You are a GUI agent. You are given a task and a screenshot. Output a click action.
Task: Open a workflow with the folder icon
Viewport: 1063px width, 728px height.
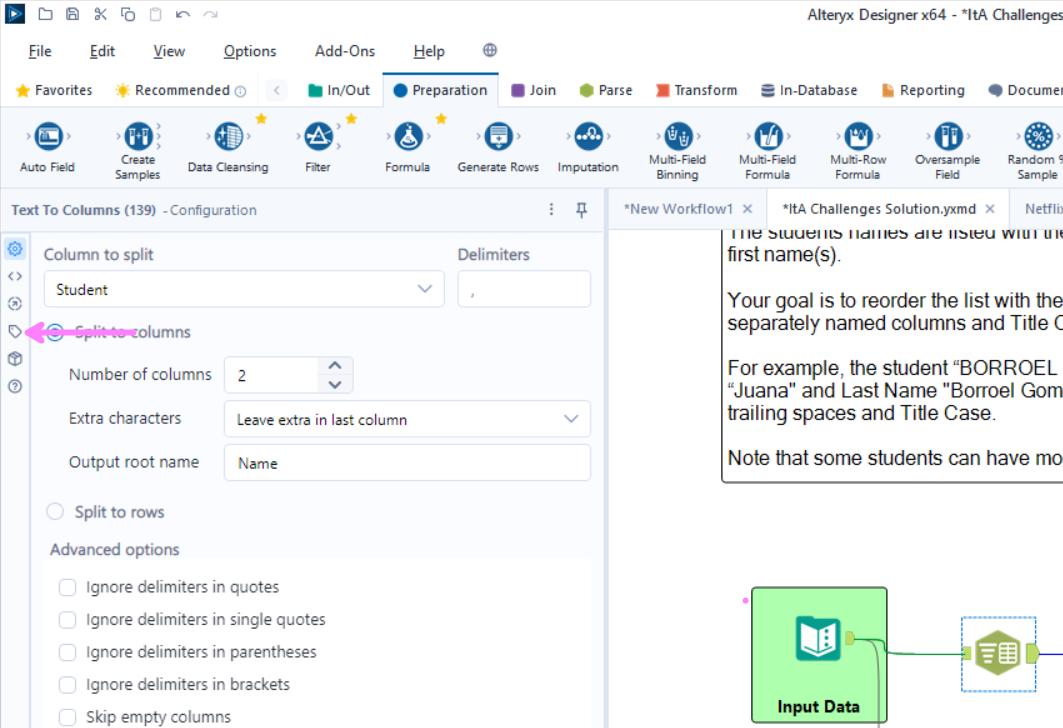point(45,14)
